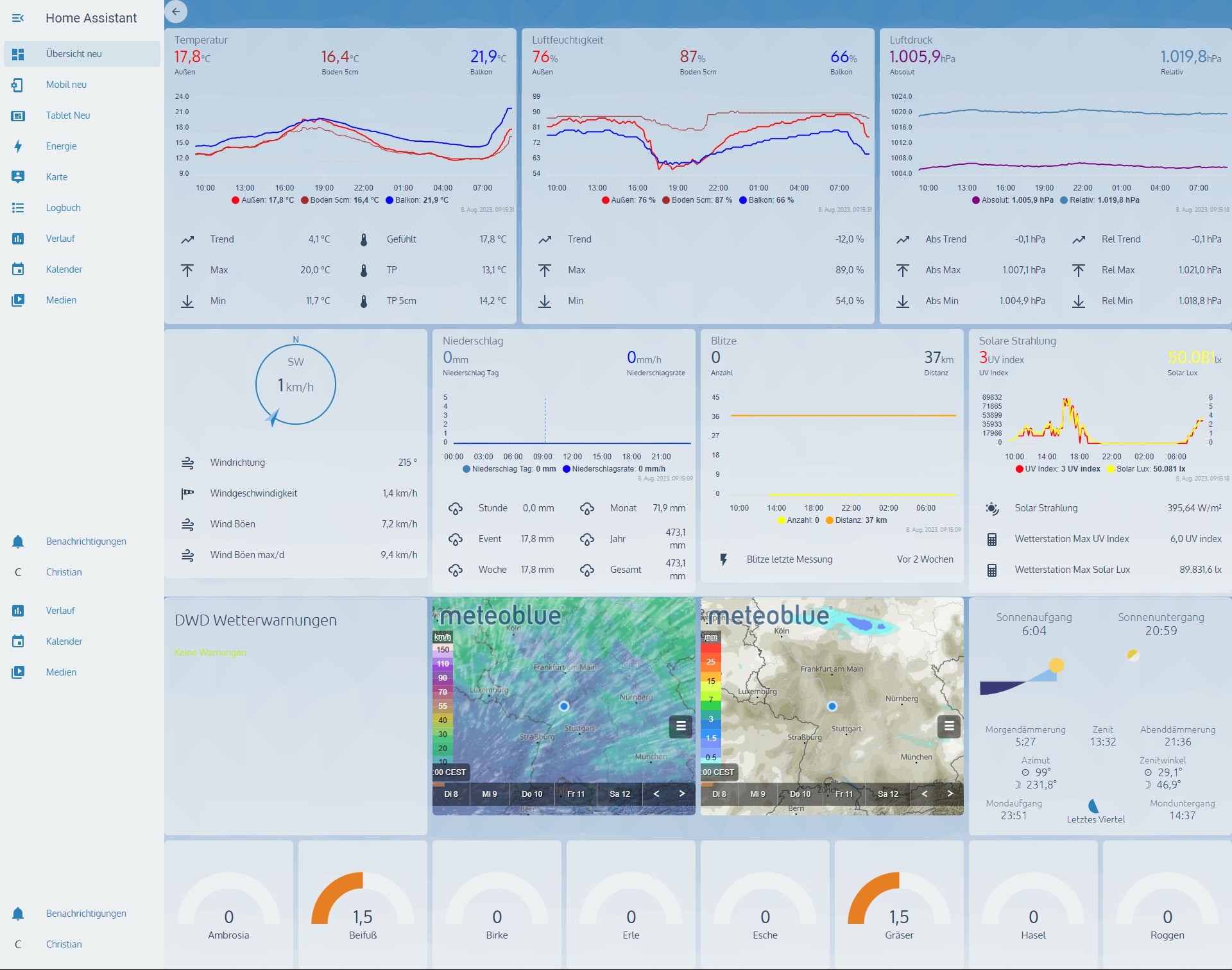Go to next days on wind map

click(x=682, y=794)
